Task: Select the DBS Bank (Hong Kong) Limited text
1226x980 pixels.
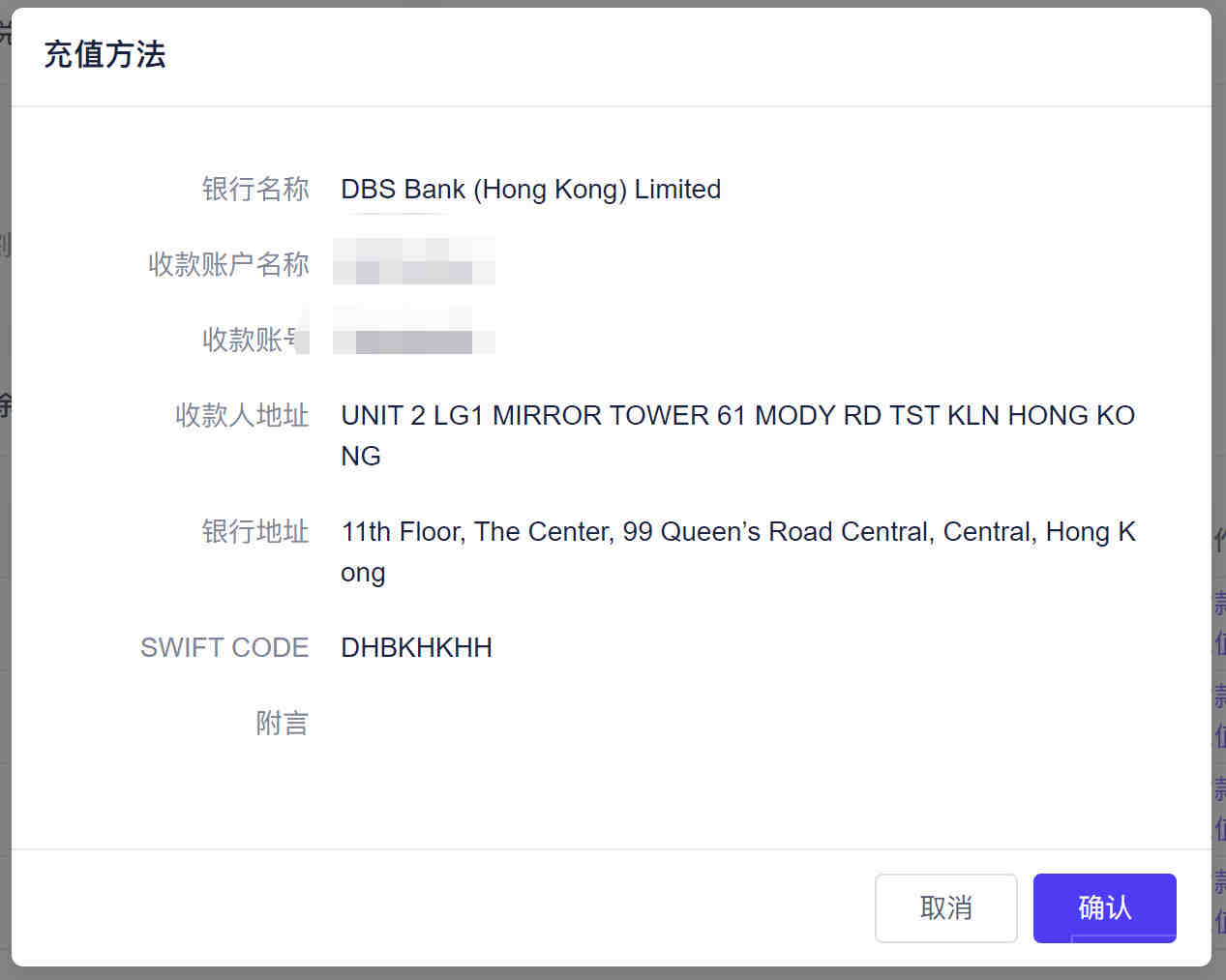Action: click(530, 189)
